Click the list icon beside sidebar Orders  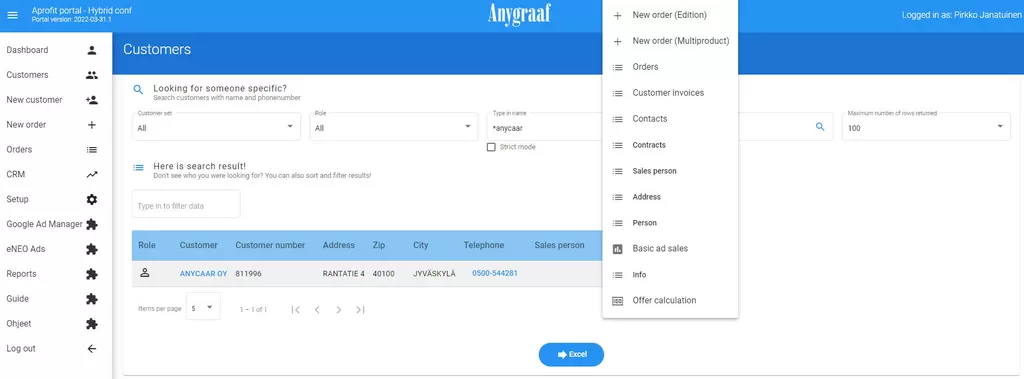(92, 150)
